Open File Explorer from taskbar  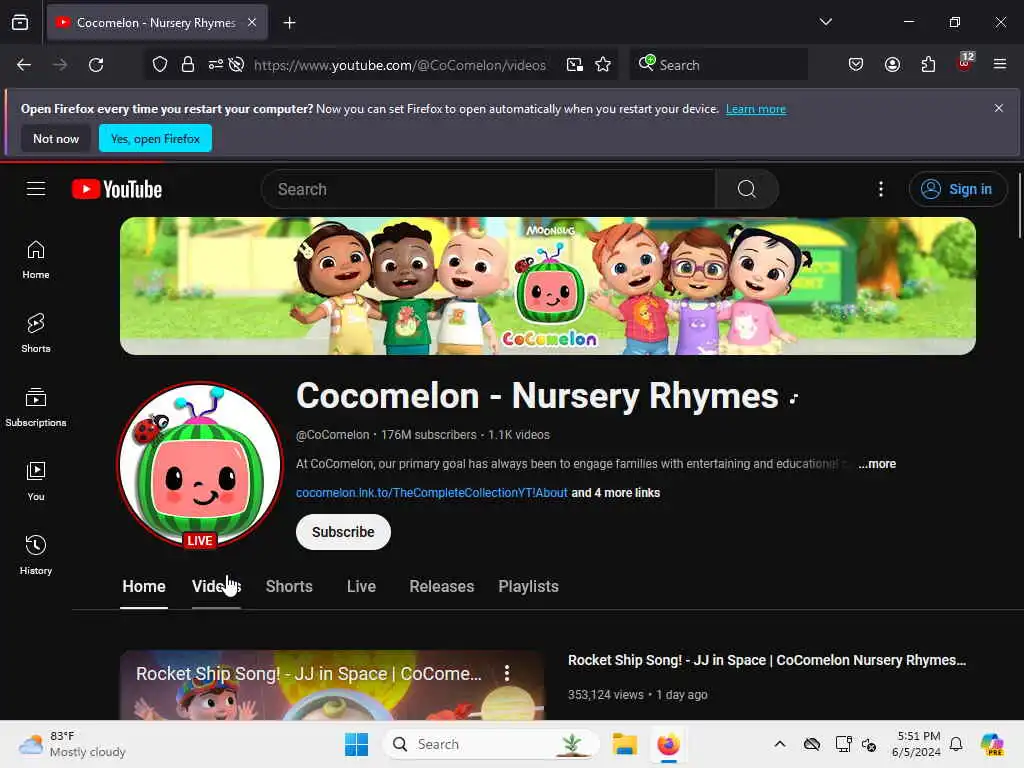pos(624,744)
